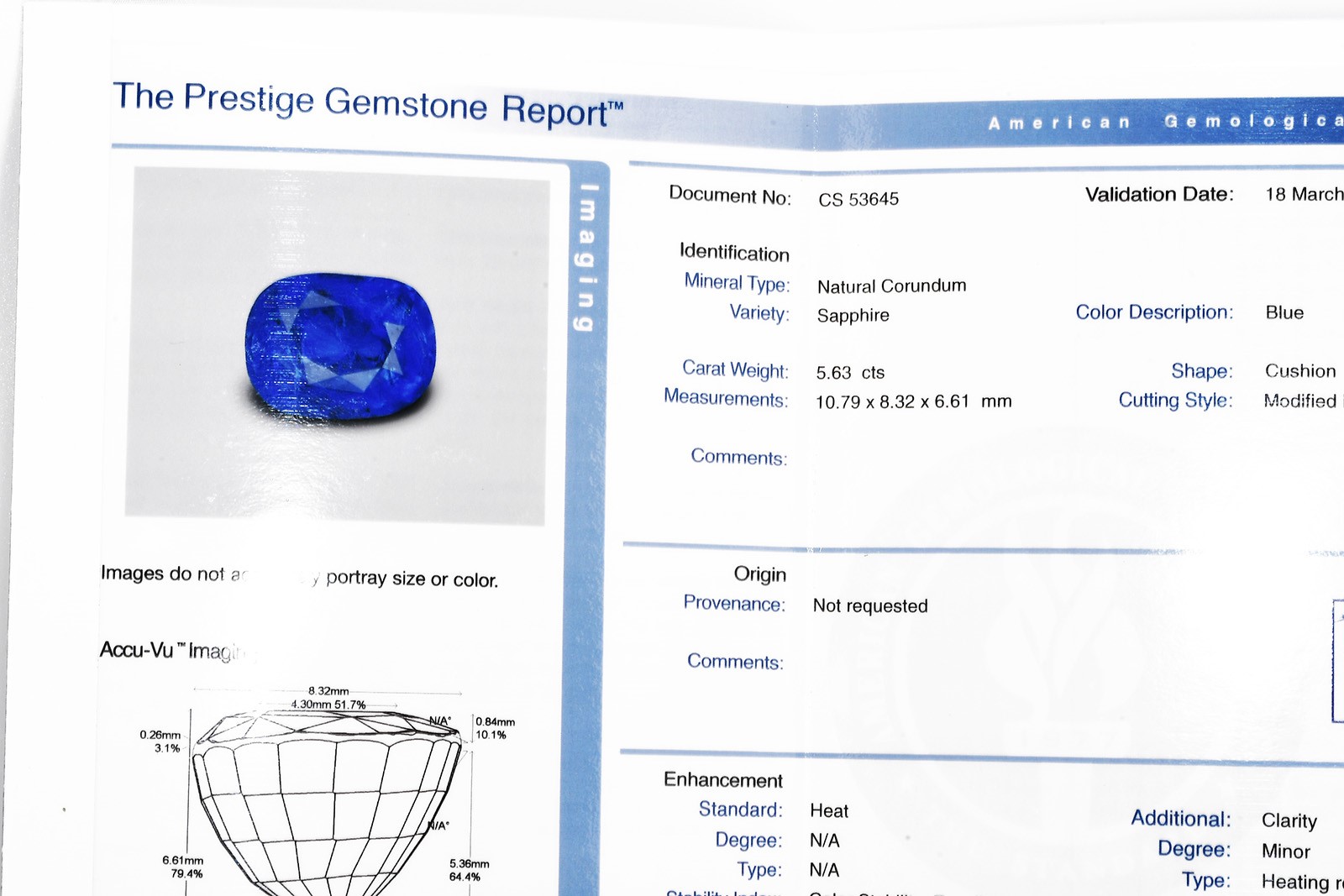Click the American Gemological header banner
Screen dimensions: 1344x896
pyautogui.click(x=1163, y=123)
